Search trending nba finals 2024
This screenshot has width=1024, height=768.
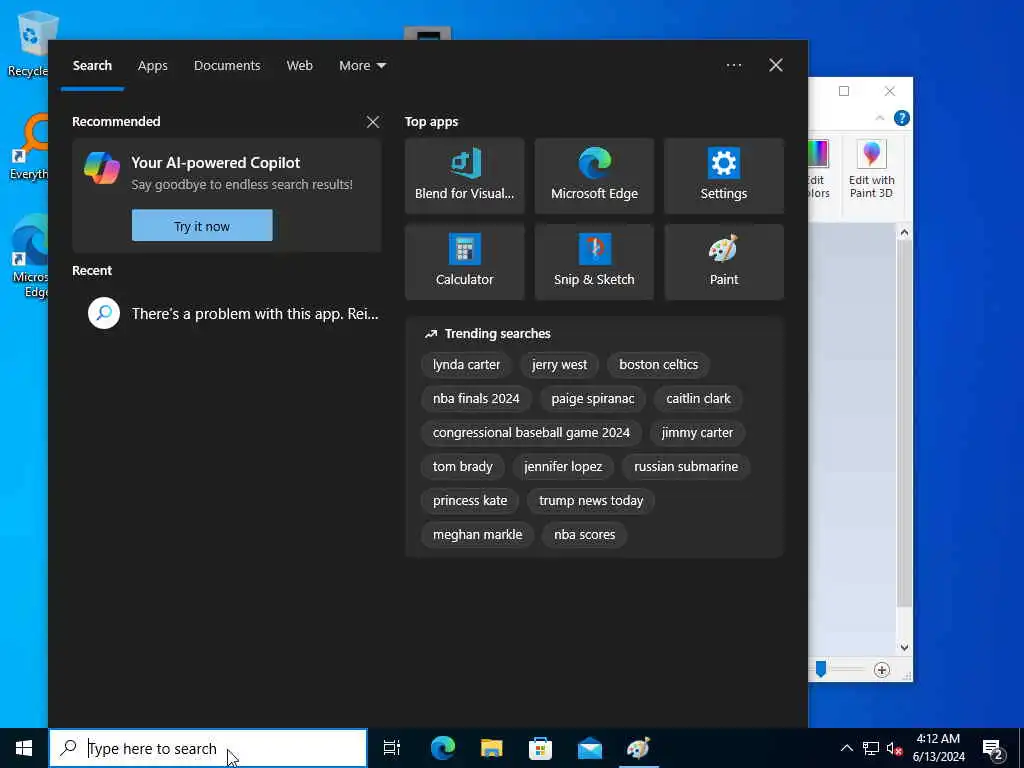point(476,398)
